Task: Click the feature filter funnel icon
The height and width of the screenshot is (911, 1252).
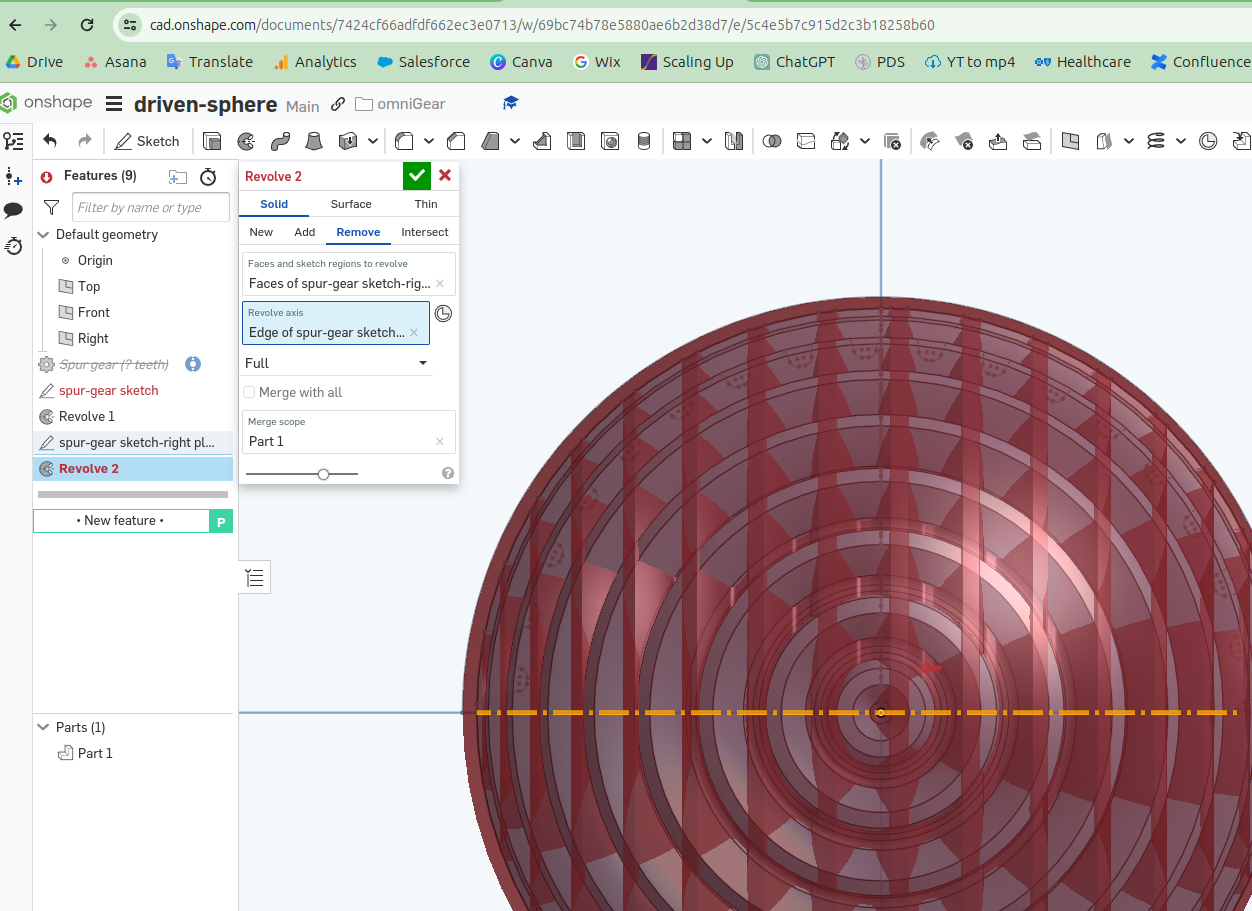Action: point(51,207)
